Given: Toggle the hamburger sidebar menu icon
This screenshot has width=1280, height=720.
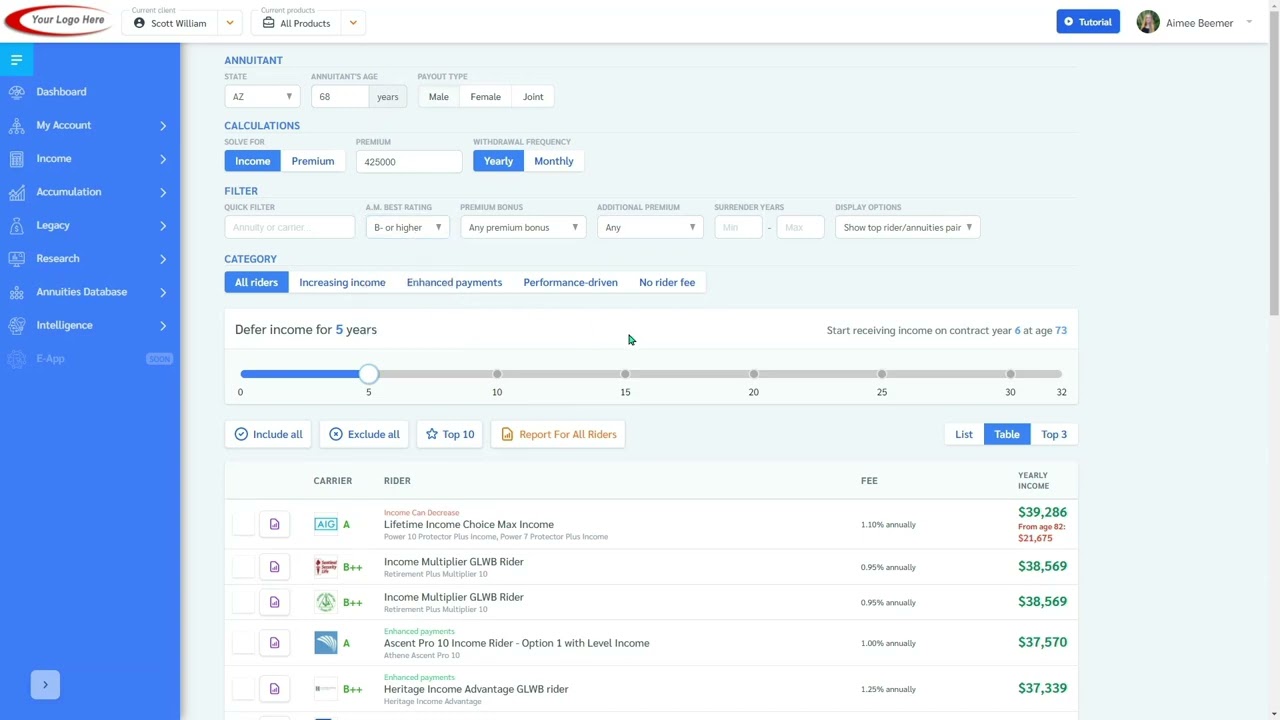Looking at the screenshot, I should point(16,60).
